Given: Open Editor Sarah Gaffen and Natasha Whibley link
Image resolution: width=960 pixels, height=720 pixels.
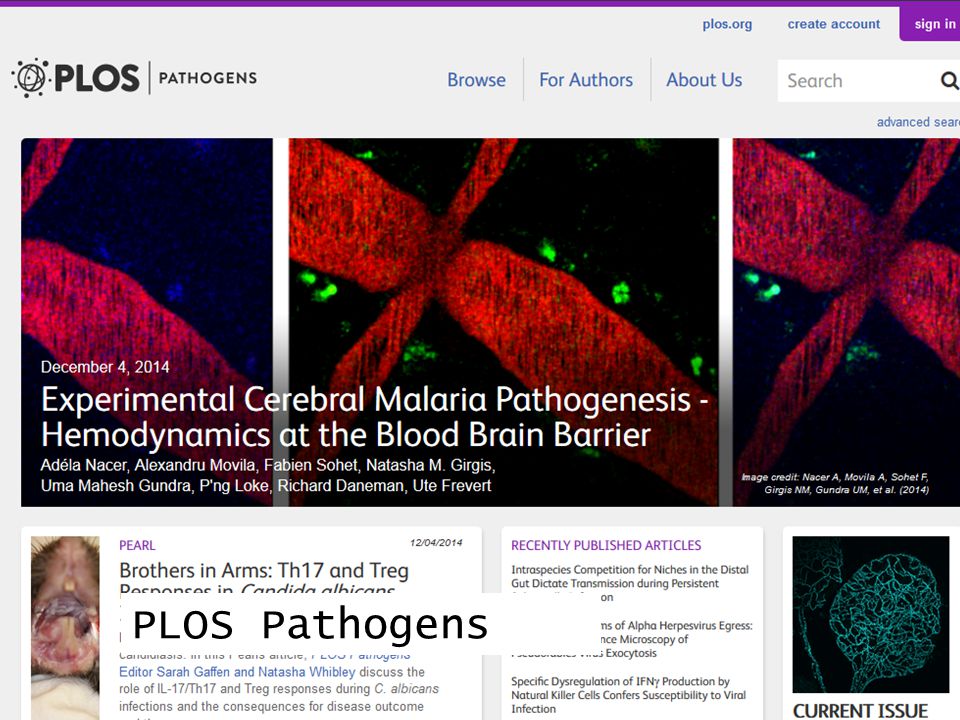Looking at the screenshot, I should pyautogui.click(x=237, y=672).
